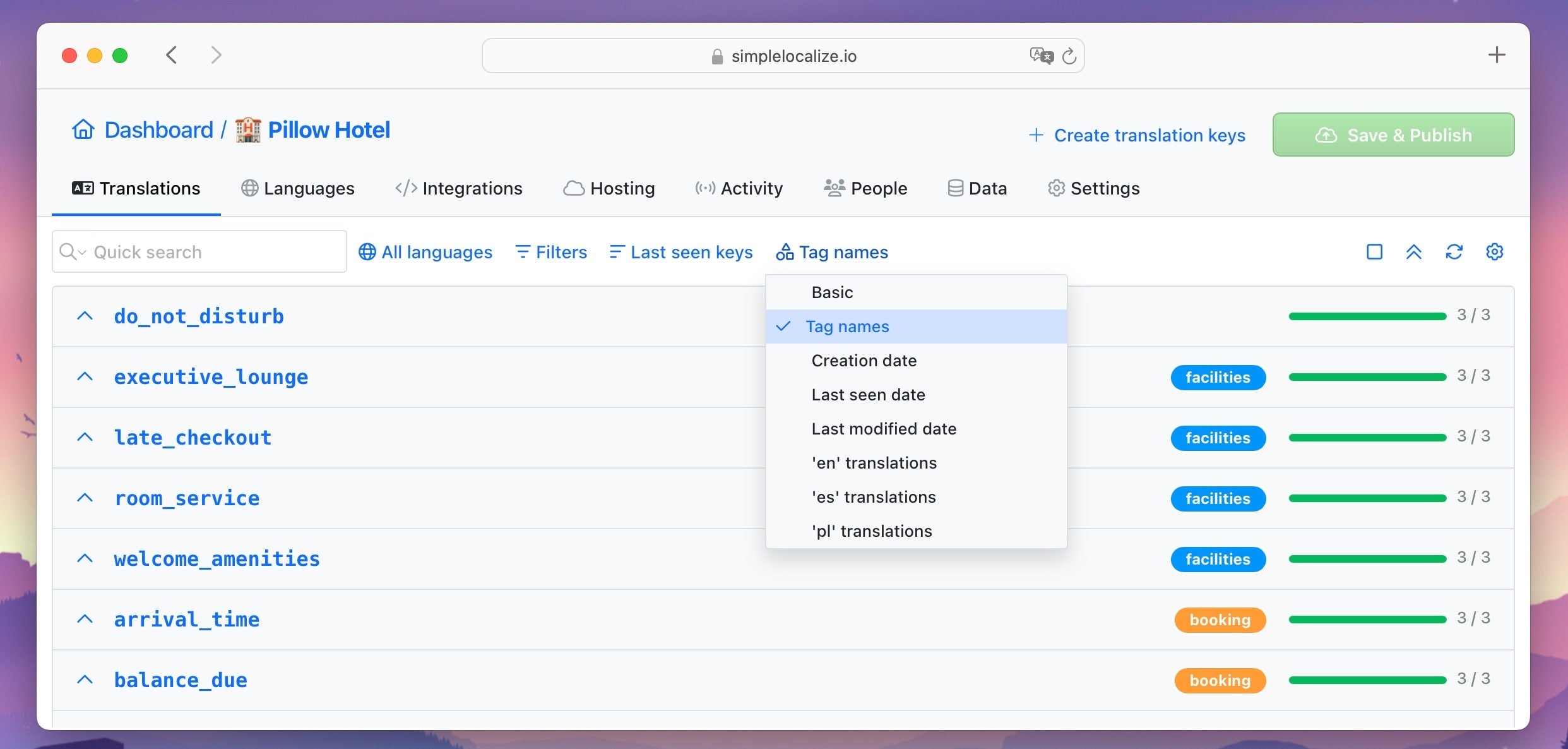Image resolution: width=1568 pixels, height=749 pixels.
Task: Click Create translation keys
Action: (x=1137, y=135)
